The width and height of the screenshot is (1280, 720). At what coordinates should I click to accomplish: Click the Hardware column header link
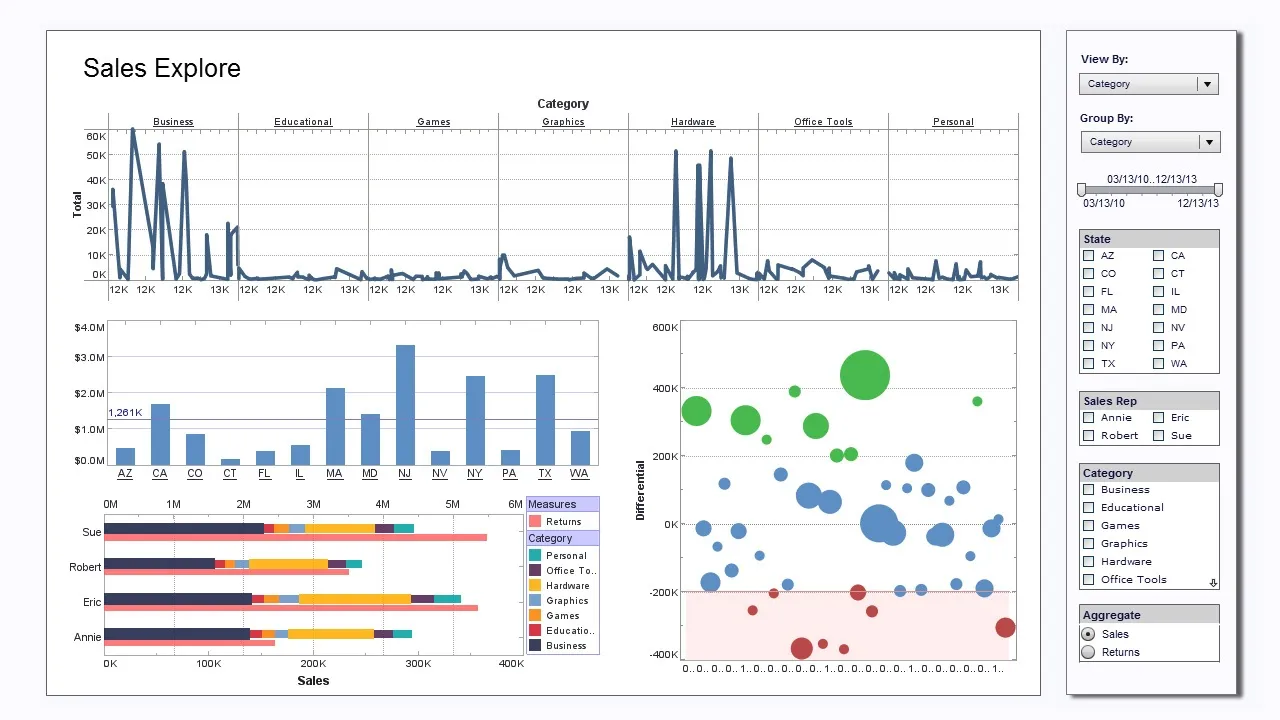pos(692,121)
